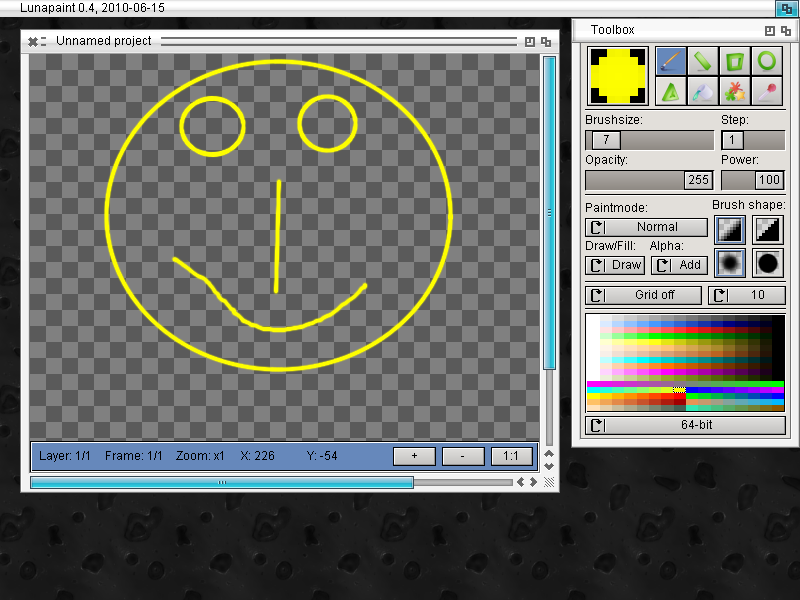800x600 pixels.
Task: Select the colorful clipboard brush tool
Action: 735,92
